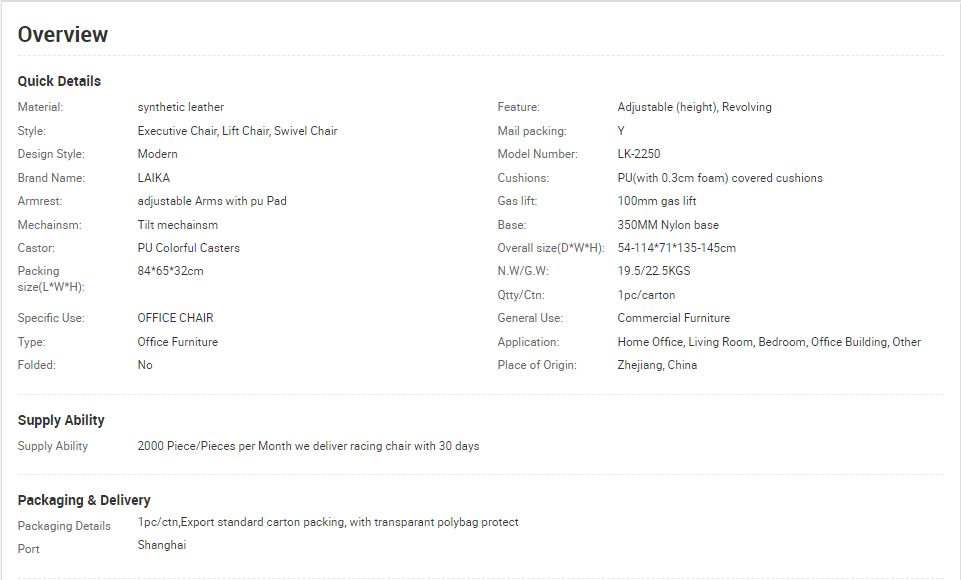
Task: Click the 350MM Nylon base value
Action: [668, 225]
